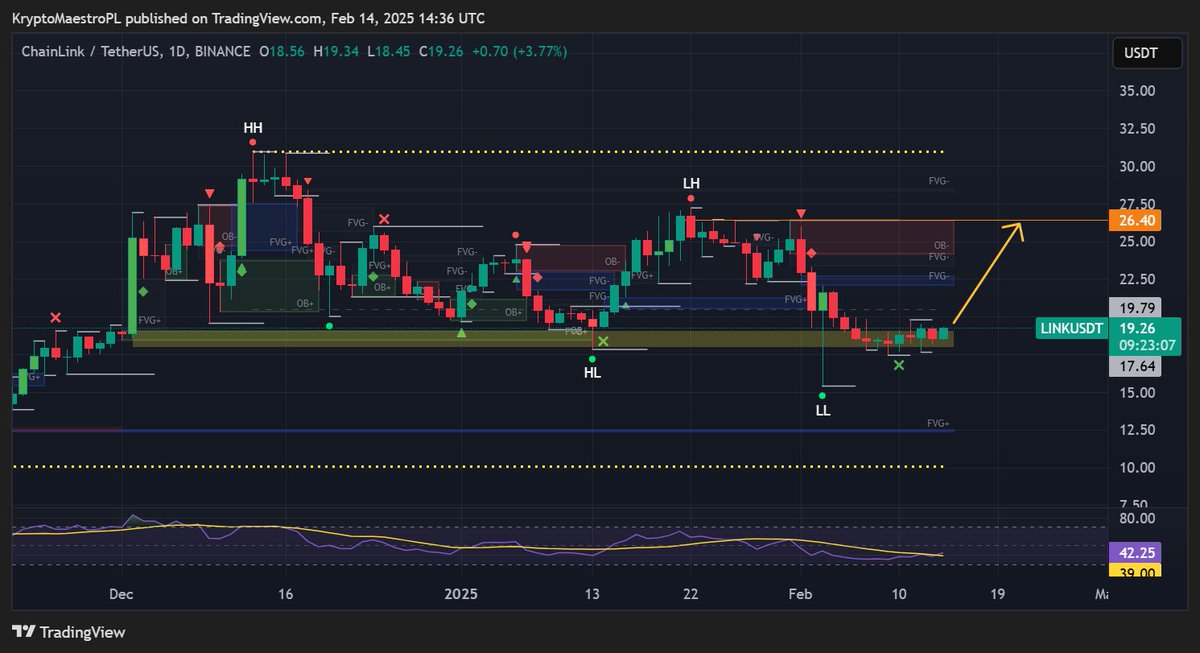Click the 22 date on the time axis
Image resolution: width=1200 pixels, height=653 pixels.
(690, 594)
